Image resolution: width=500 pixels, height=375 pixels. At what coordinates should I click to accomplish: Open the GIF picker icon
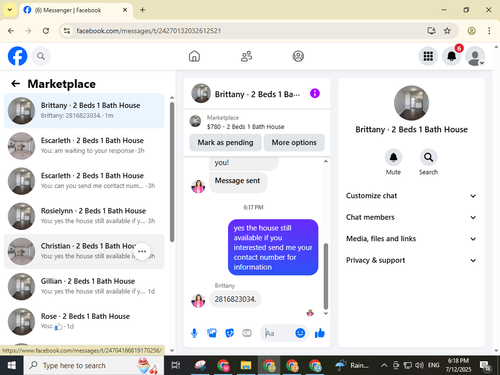click(x=247, y=333)
